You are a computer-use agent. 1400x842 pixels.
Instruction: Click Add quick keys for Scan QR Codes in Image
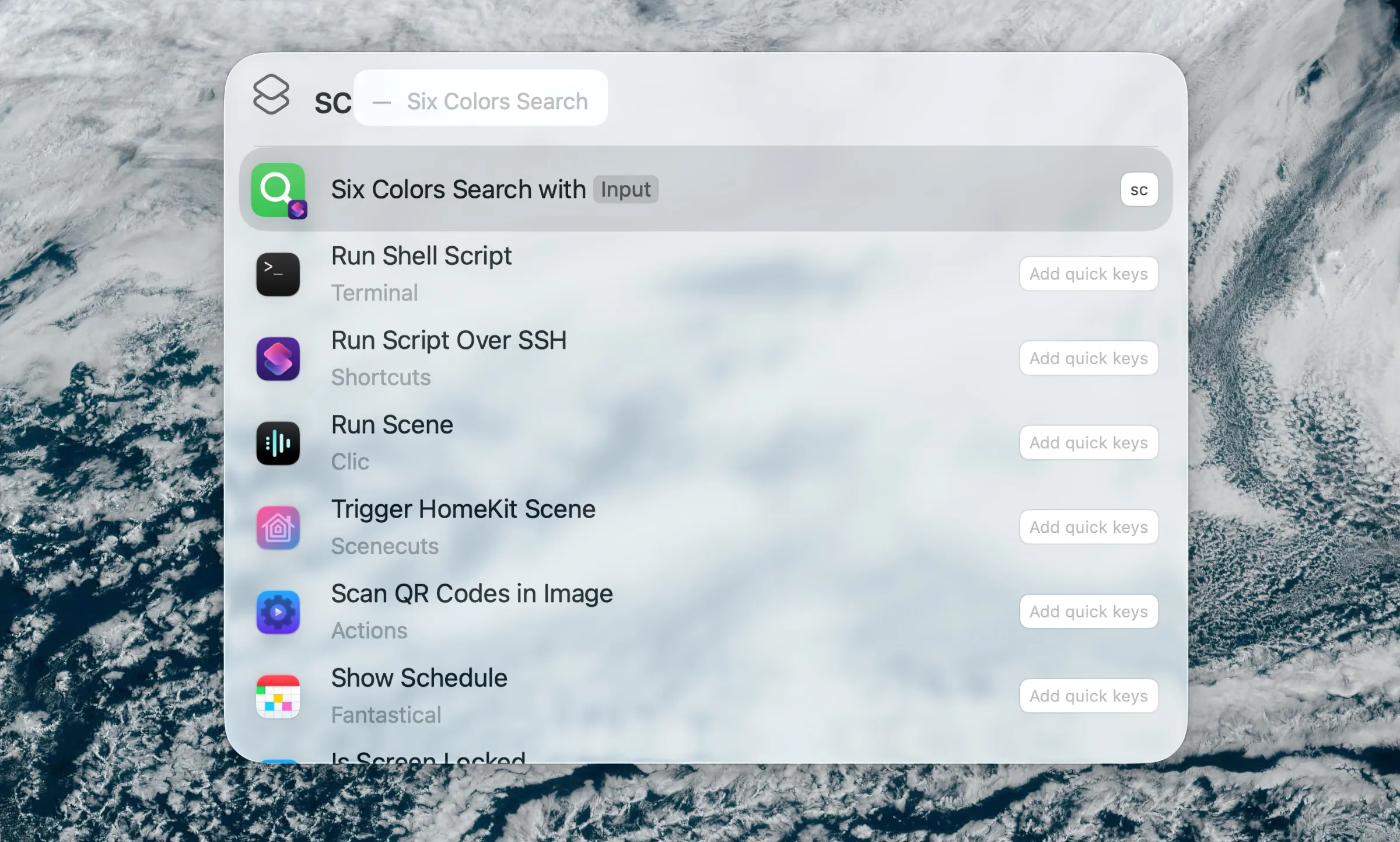pyautogui.click(x=1088, y=611)
